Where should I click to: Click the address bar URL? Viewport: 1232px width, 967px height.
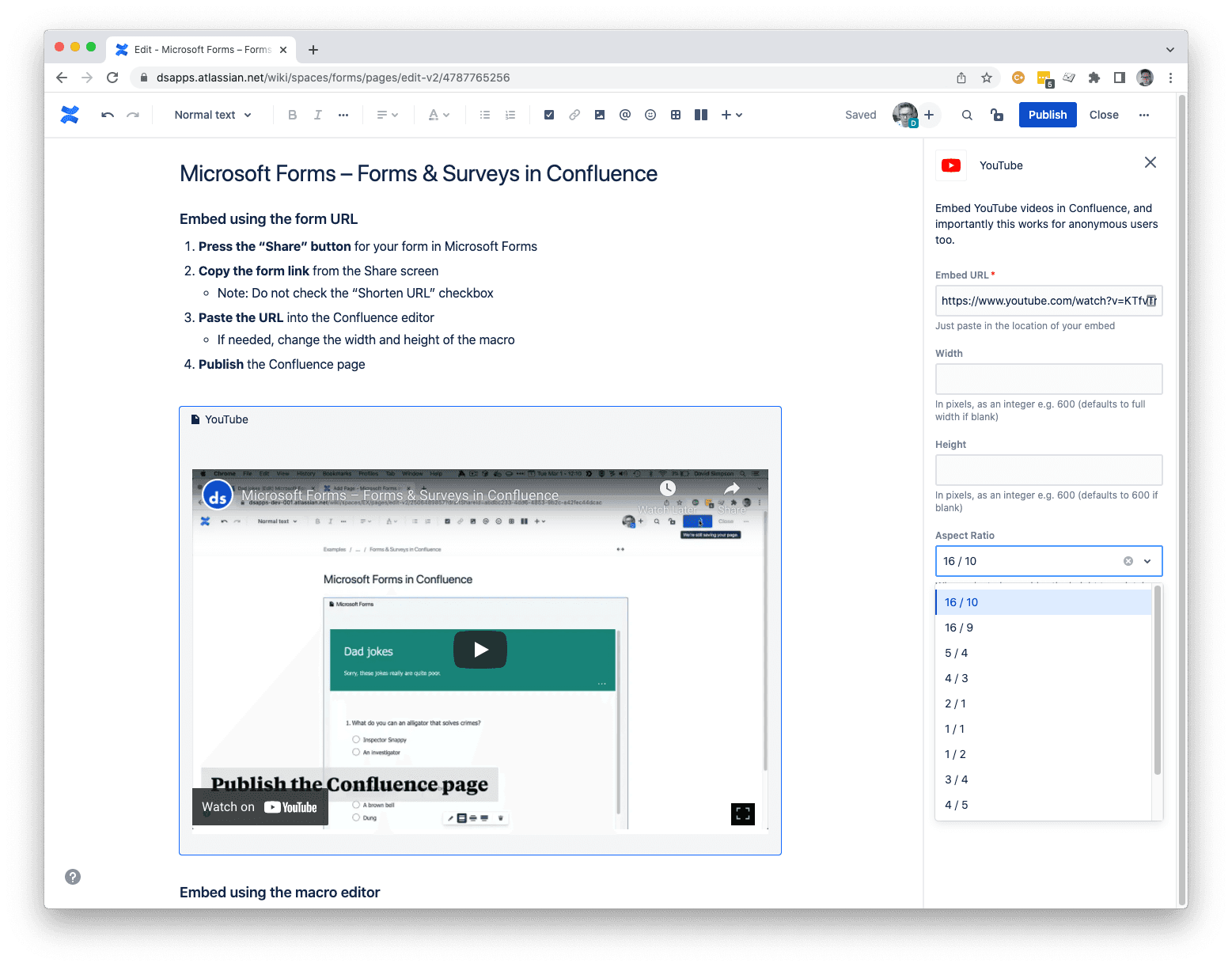[x=333, y=78]
